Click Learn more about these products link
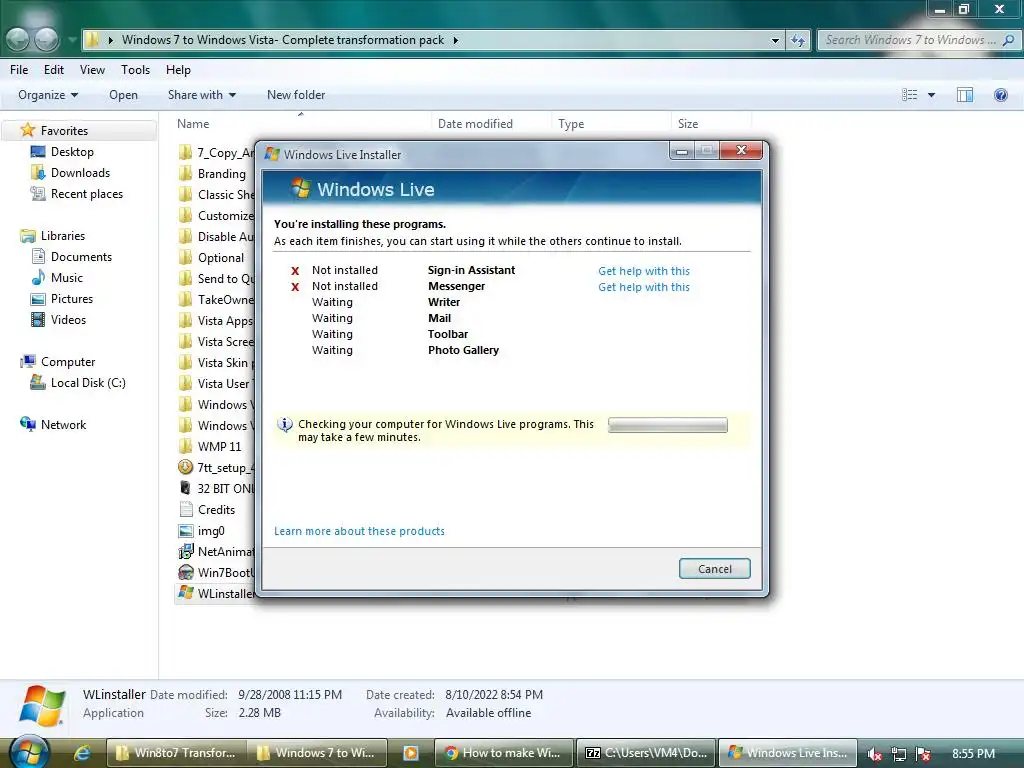The width and height of the screenshot is (1024, 768). pos(359,531)
